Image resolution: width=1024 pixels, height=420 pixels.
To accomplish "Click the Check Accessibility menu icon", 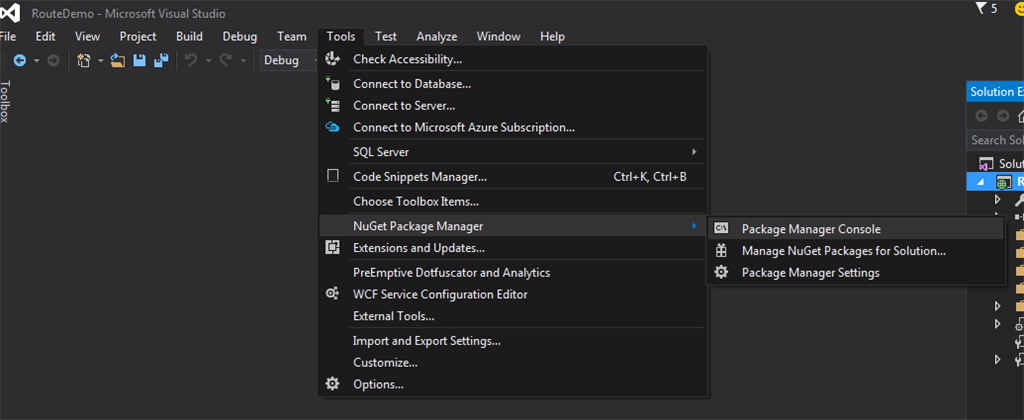I will [x=333, y=59].
